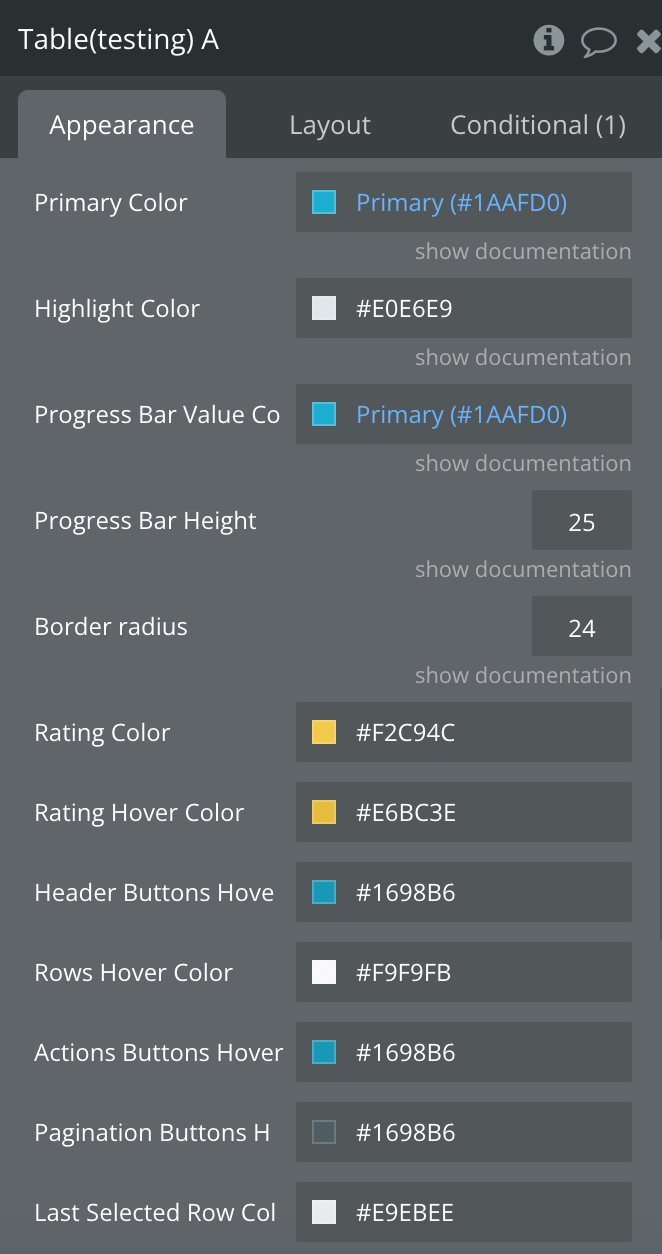Image resolution: width=662 pixels, height=1254 pixels.
Task: Open the Conditional (1) tab
Action: point(538,125)
